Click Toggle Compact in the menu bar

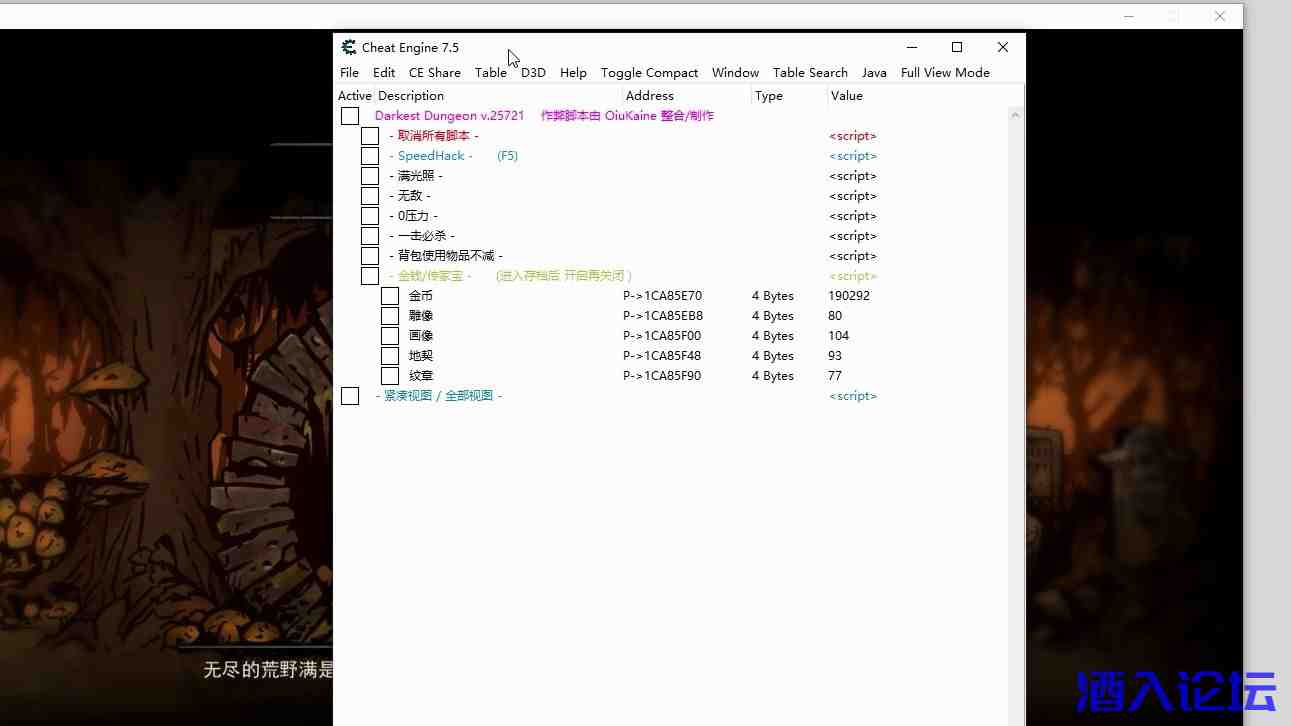(x=649, y=73)
